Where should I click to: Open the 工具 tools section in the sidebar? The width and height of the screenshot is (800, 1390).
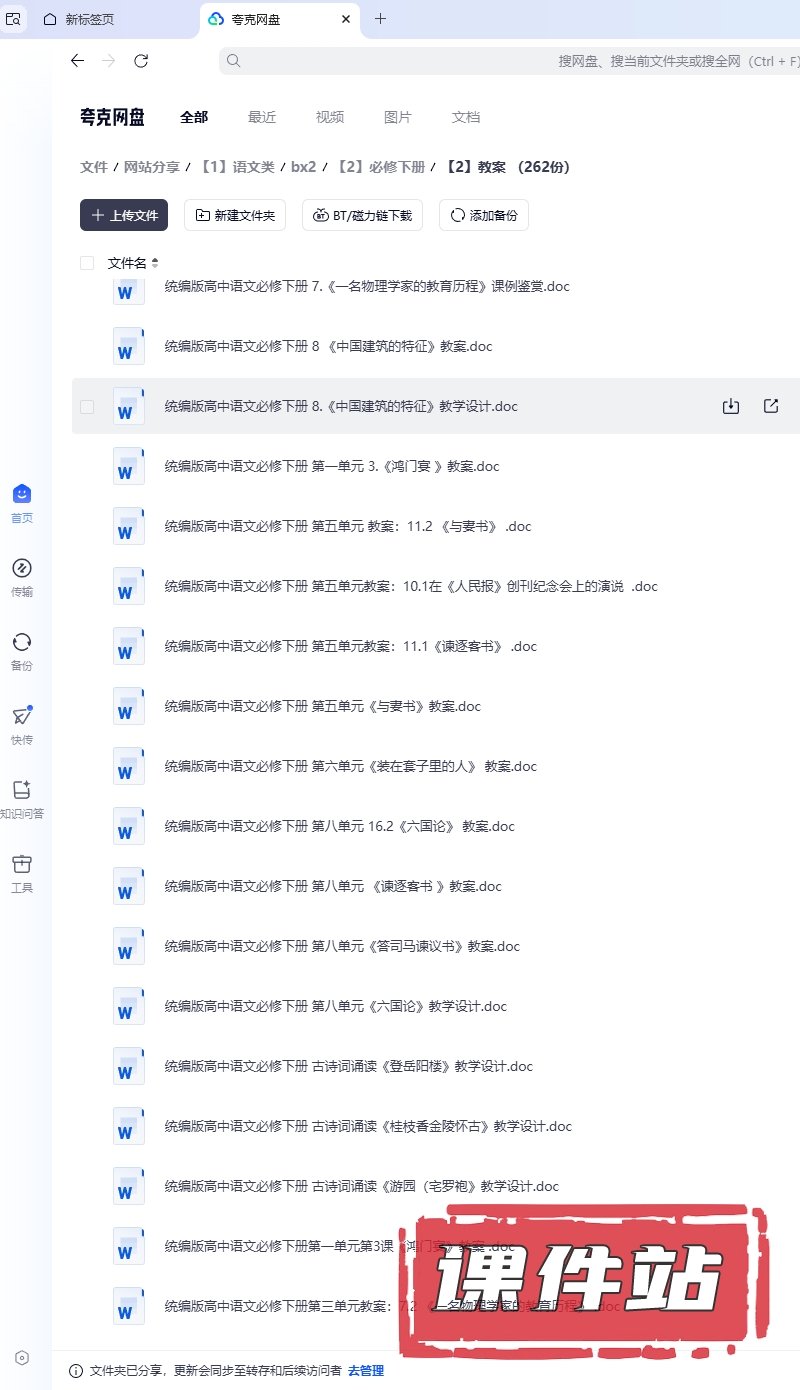coord(22,873)
